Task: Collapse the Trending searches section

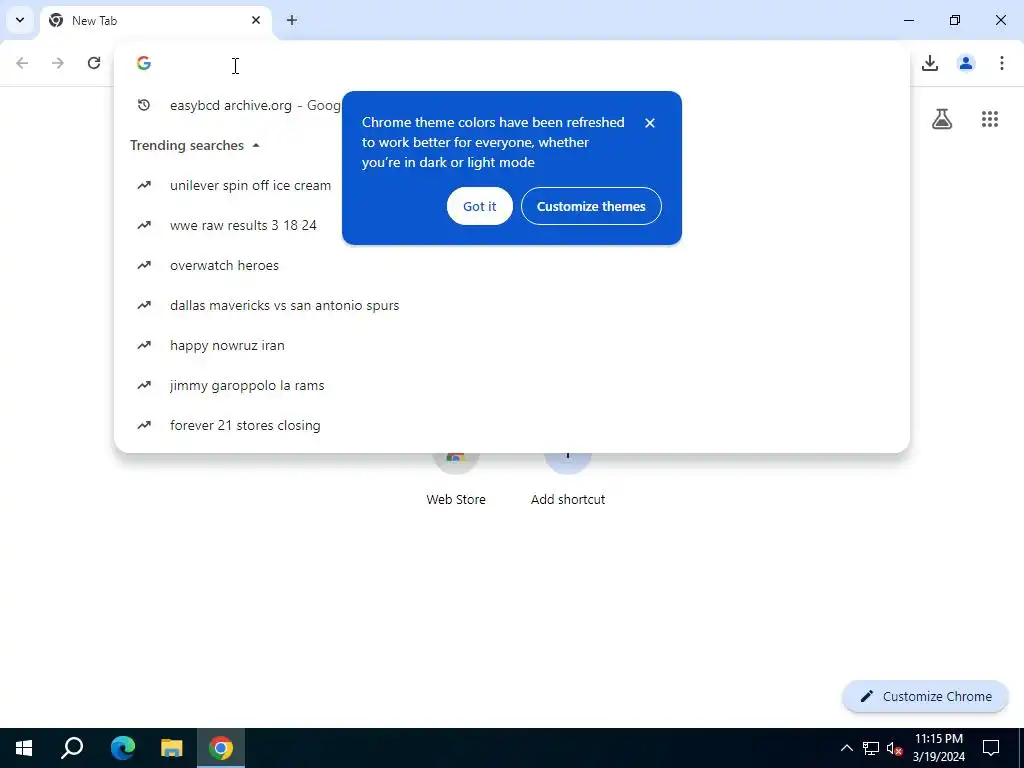Action: pyautogui.click(x=195, y=145)
